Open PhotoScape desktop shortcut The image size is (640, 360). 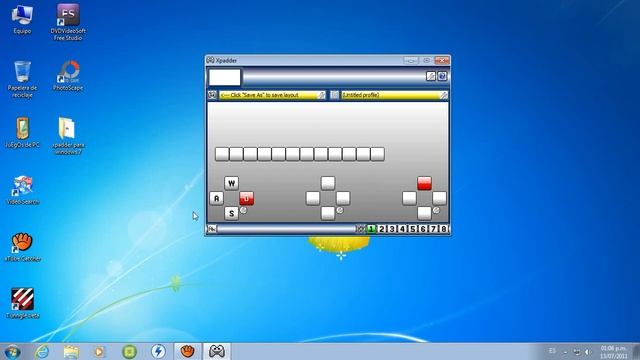[x=68, y=76]
